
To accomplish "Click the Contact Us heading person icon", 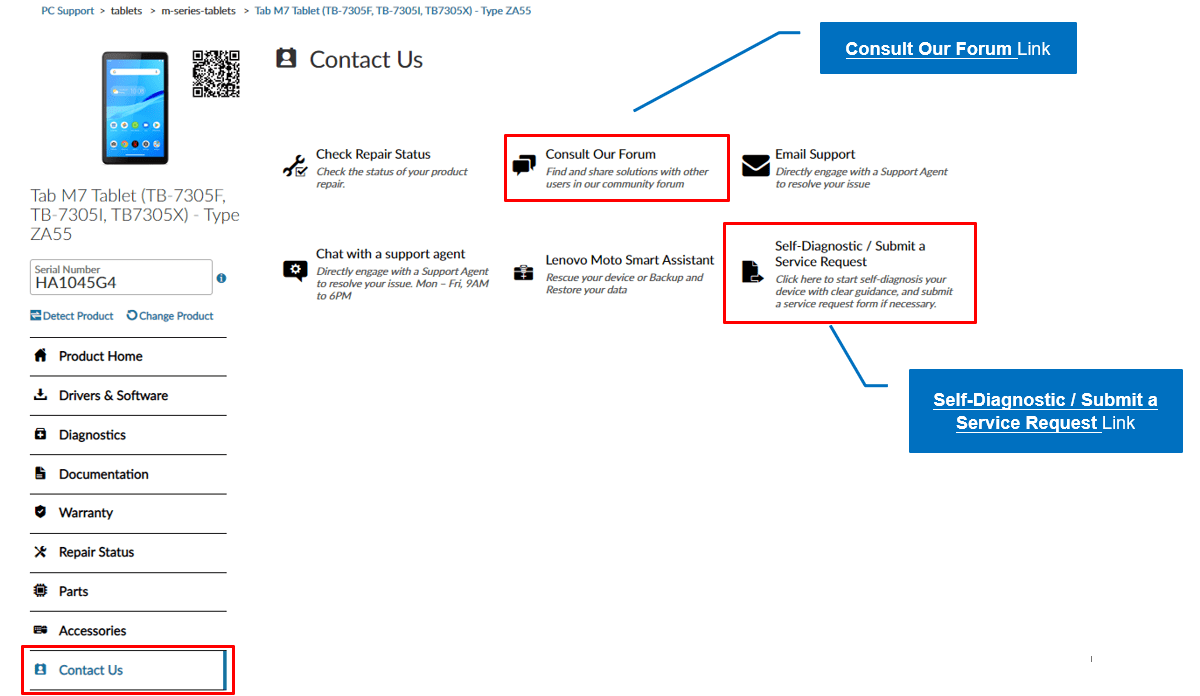I will pyautogui.click(x=286, y=58).
